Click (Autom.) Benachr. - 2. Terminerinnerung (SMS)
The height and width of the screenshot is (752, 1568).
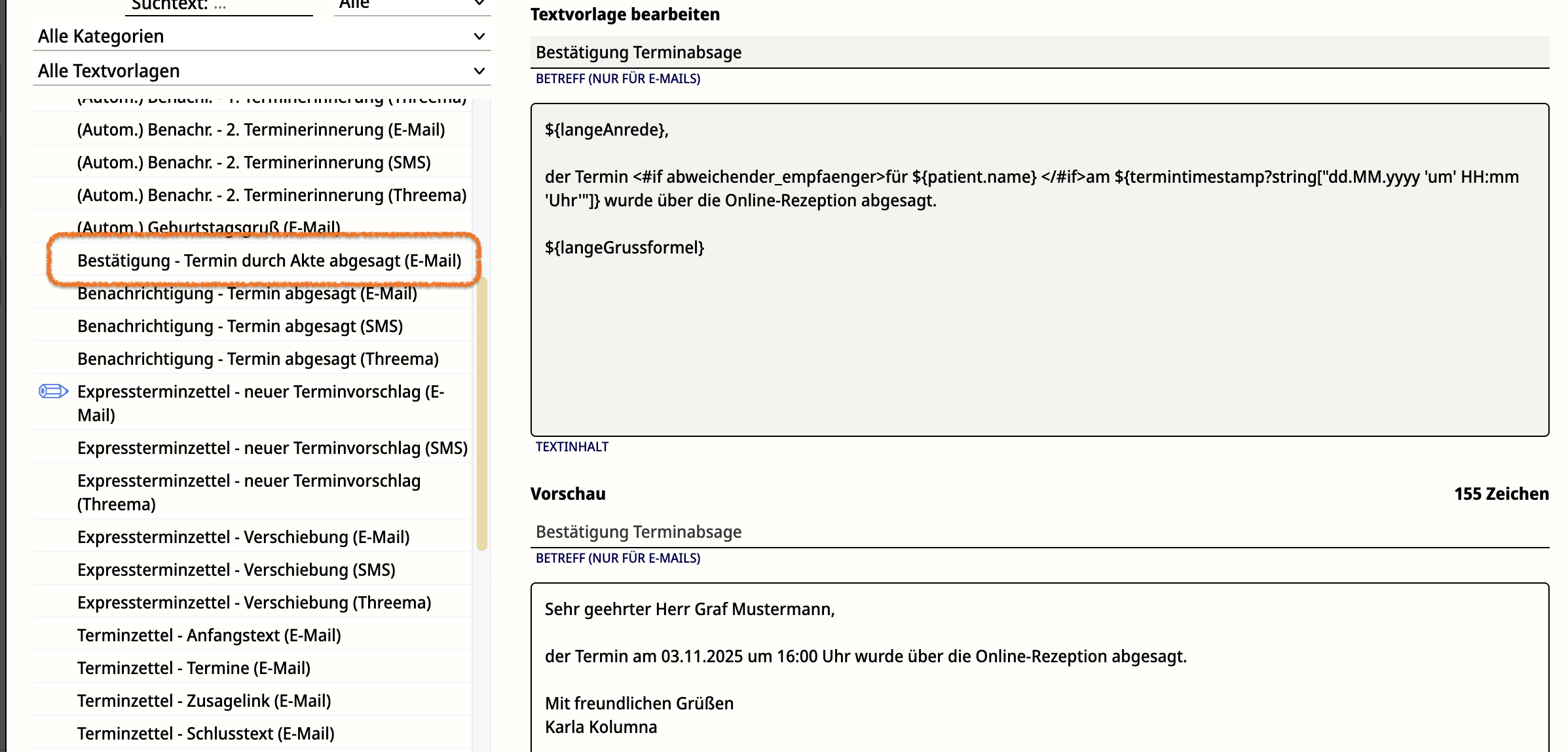253,162
